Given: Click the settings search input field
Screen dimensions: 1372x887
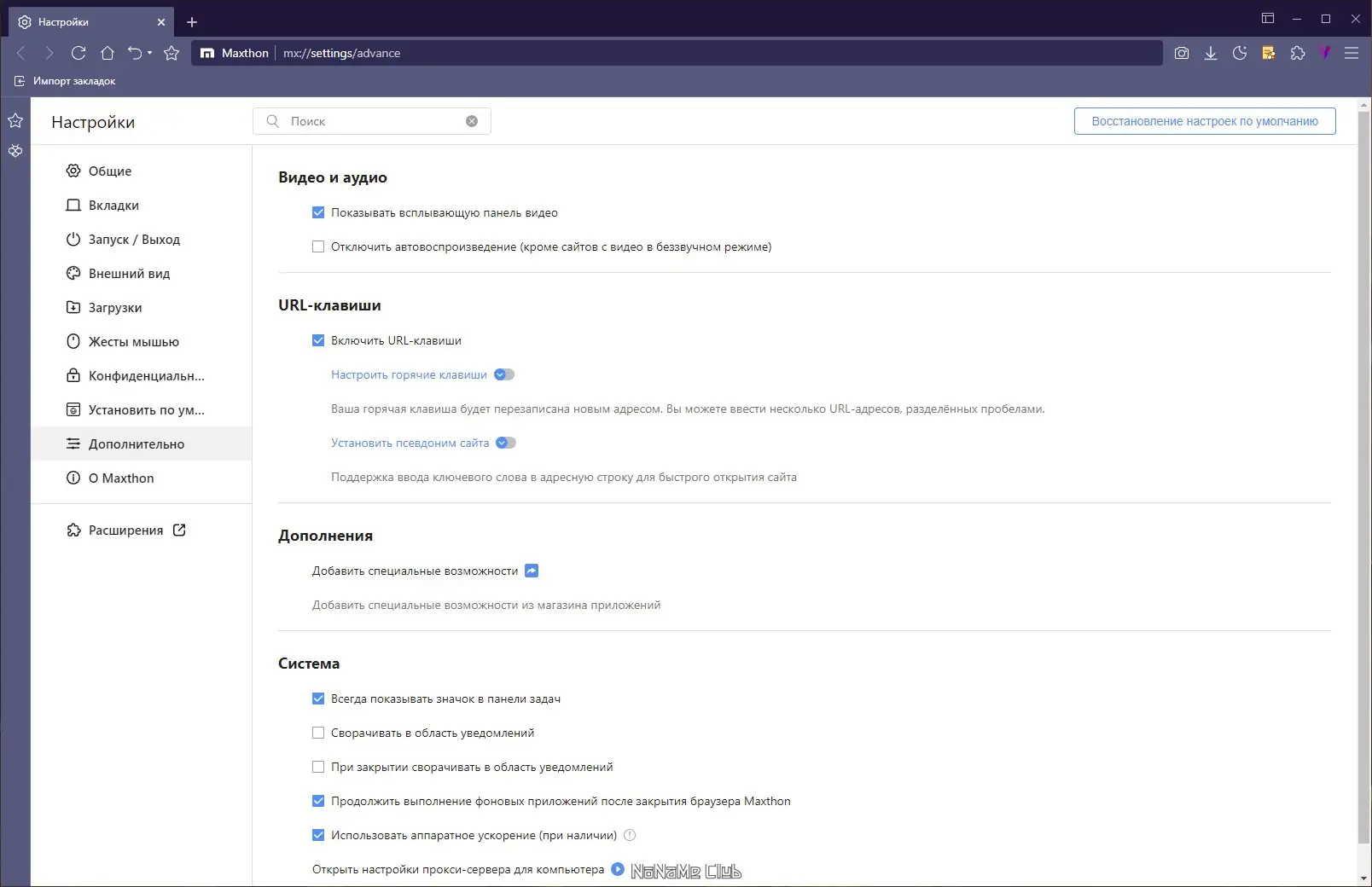Looking at the screenshot, I should click(x=372, y=121).
